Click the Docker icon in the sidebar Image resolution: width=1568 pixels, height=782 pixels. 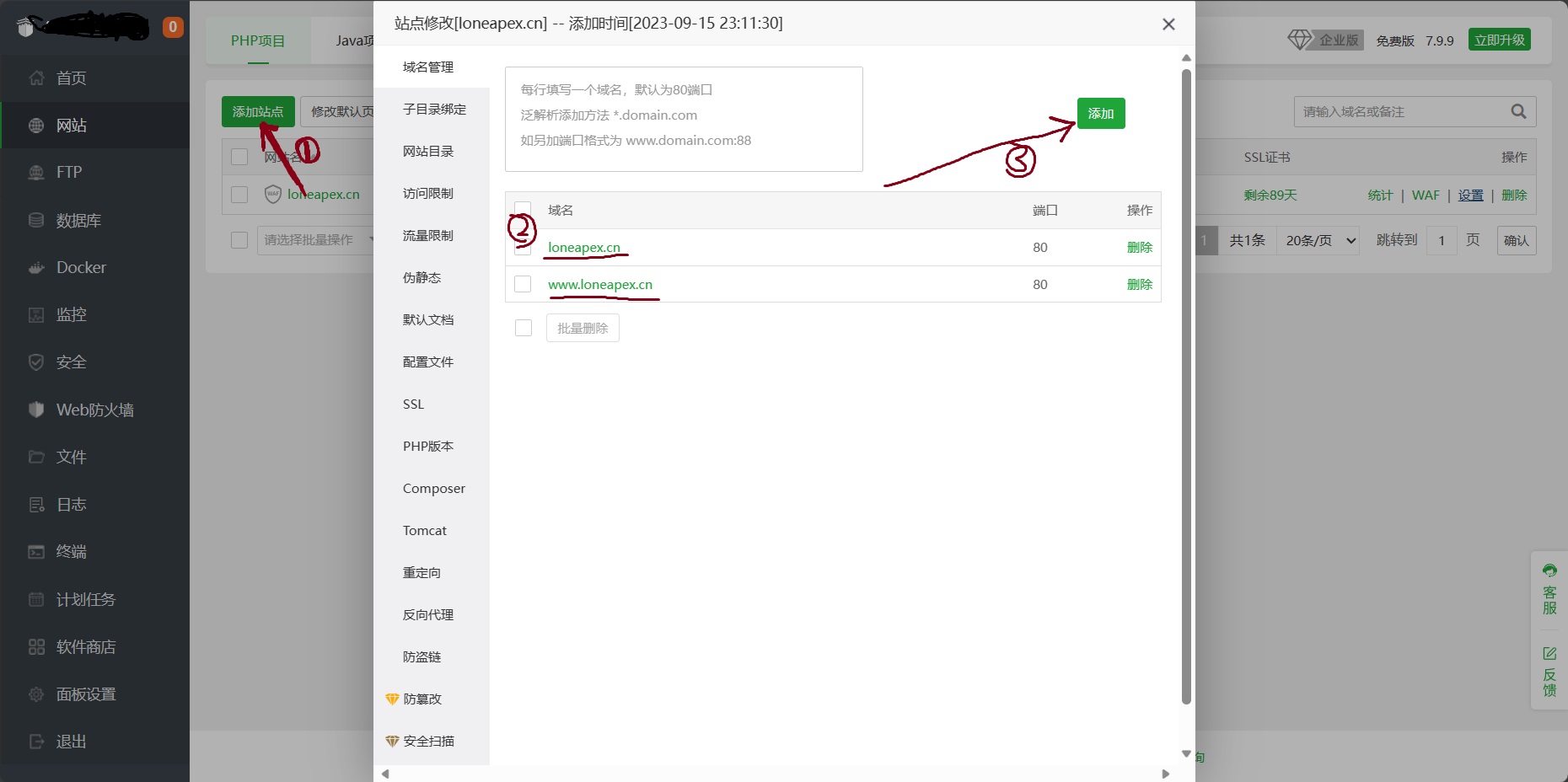(36, 268)
